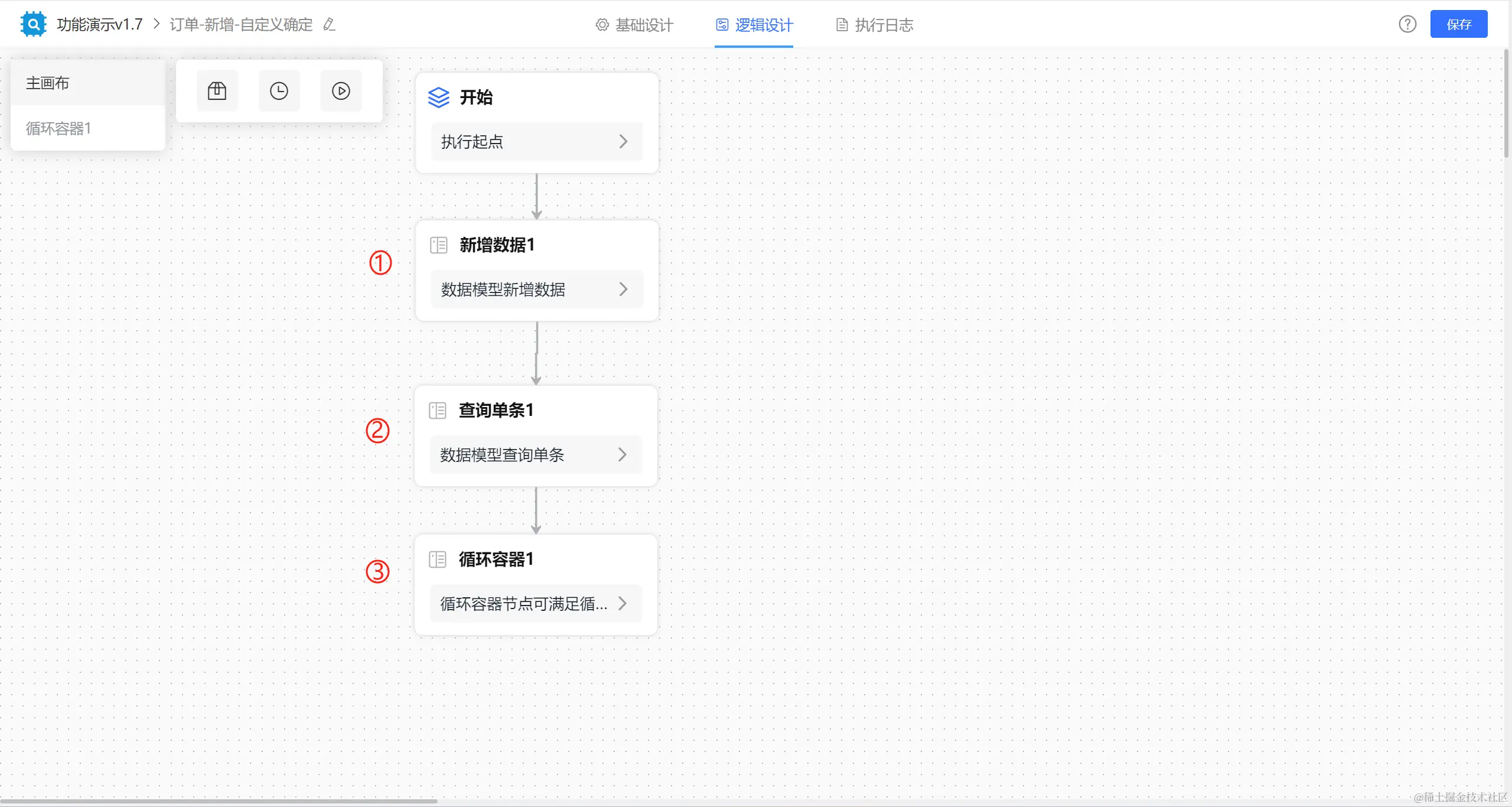The image size is (1512, 807).
Task: Expand the 数据模型查询单条 chevron
Action: (622, 455)
